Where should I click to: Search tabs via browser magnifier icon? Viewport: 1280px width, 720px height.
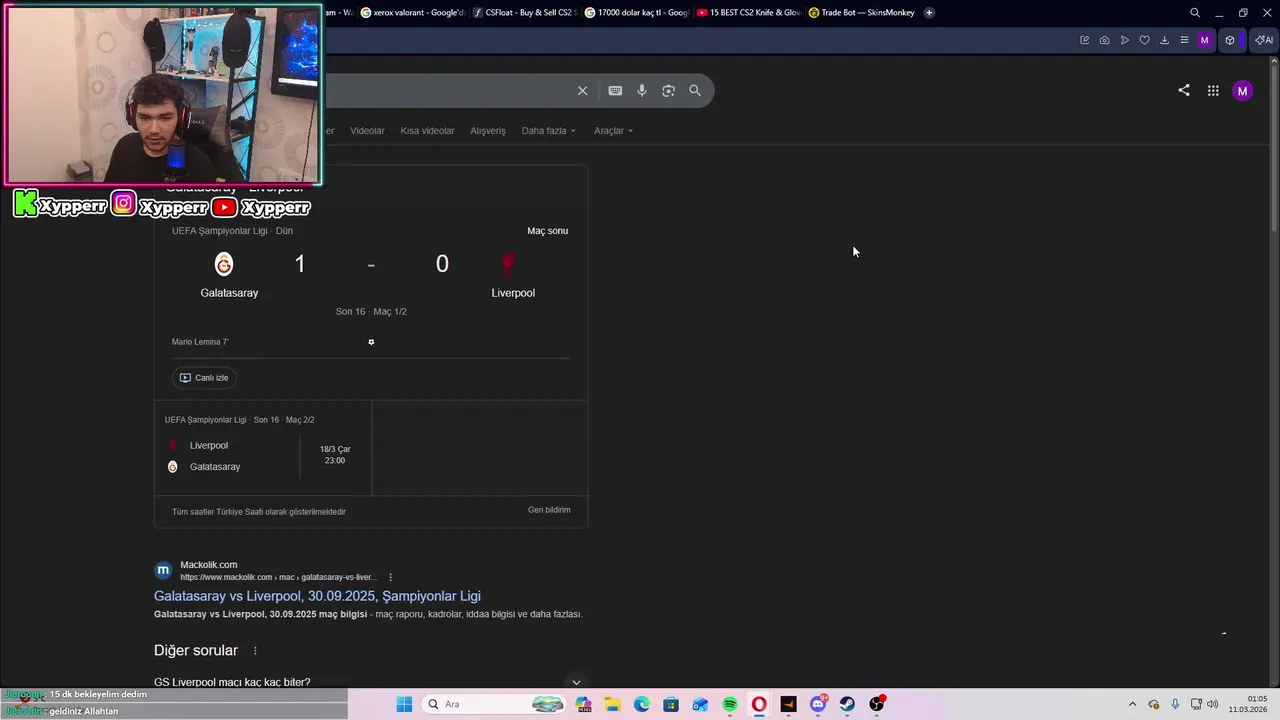click(1195, 13)
